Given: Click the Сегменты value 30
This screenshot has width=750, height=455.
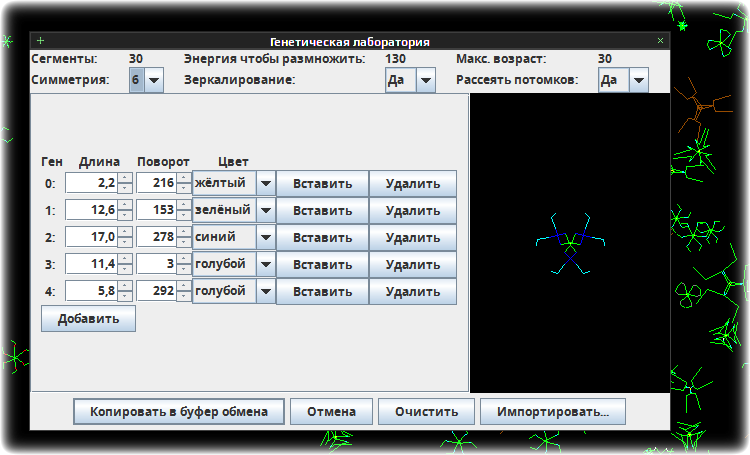Looking at the screenshot, I should (136, 59).
